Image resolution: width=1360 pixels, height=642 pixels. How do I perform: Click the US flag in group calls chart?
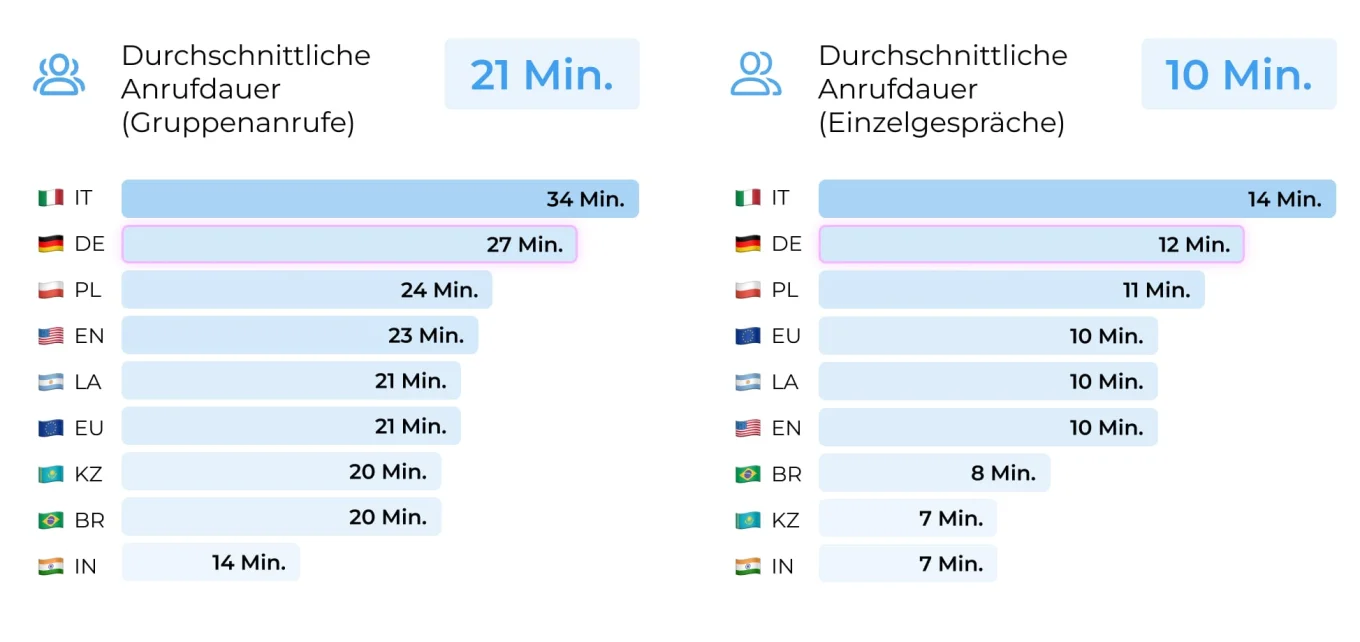(x=51, y=336)
